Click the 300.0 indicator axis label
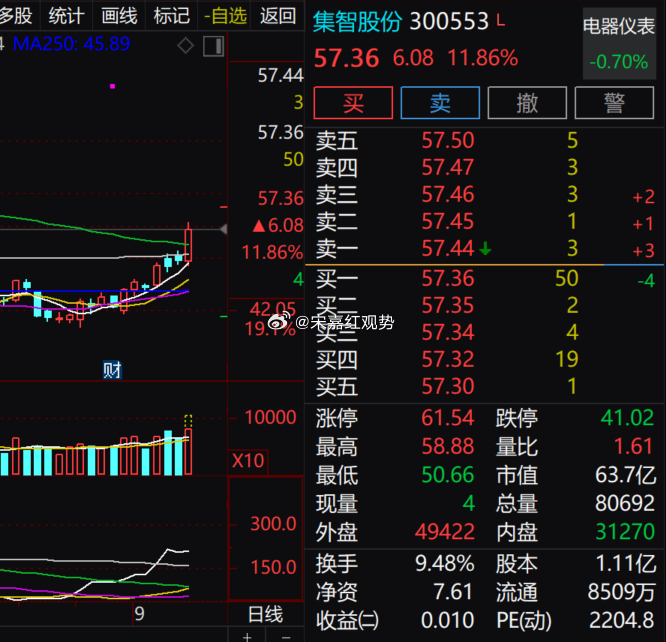Viewport: 666px width, 642px height. (273, 523)
